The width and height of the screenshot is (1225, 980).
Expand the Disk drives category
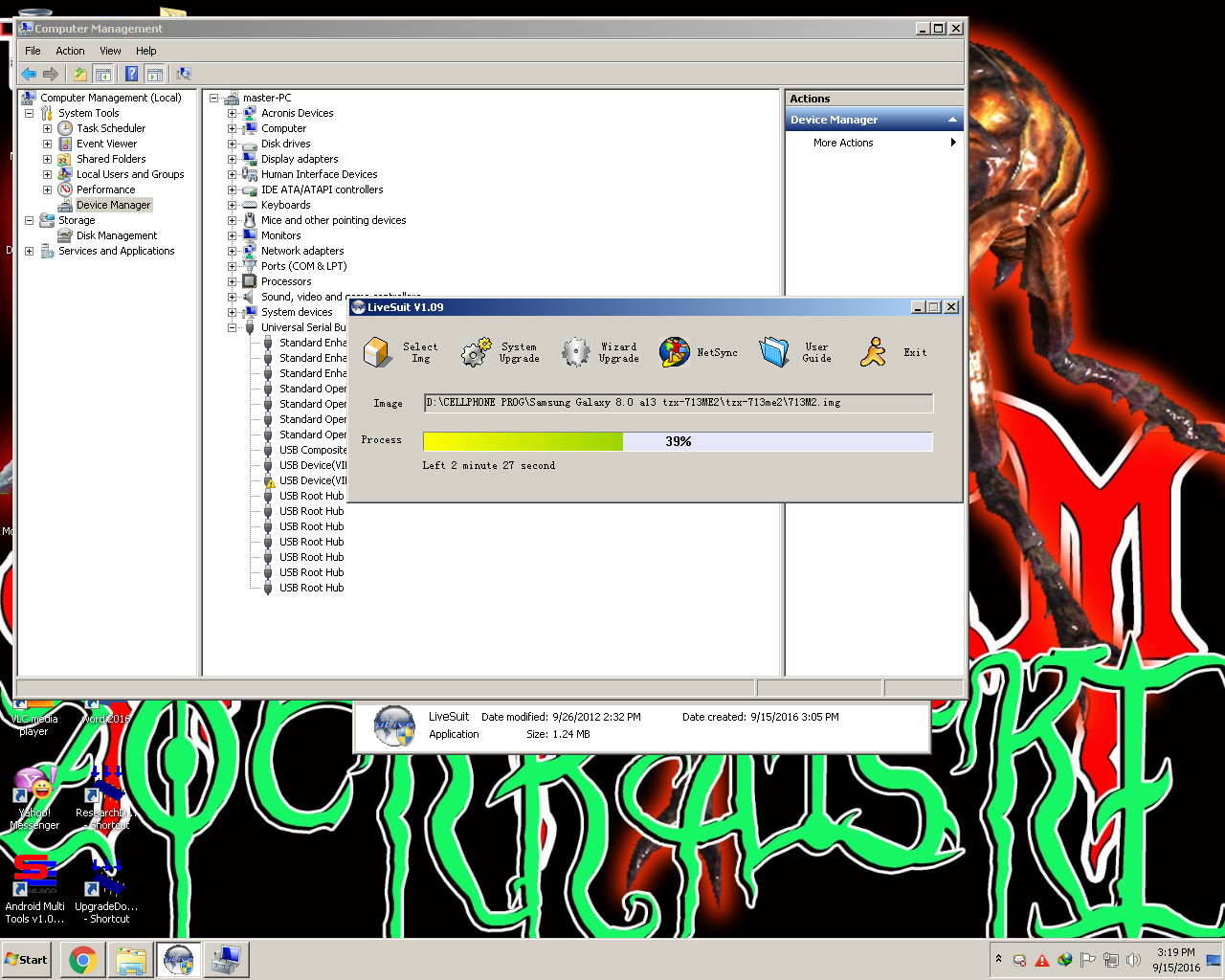point(232,144)
